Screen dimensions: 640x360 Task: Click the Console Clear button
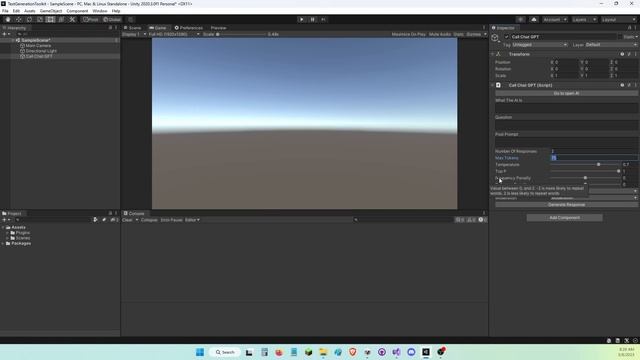coord(127,220)
